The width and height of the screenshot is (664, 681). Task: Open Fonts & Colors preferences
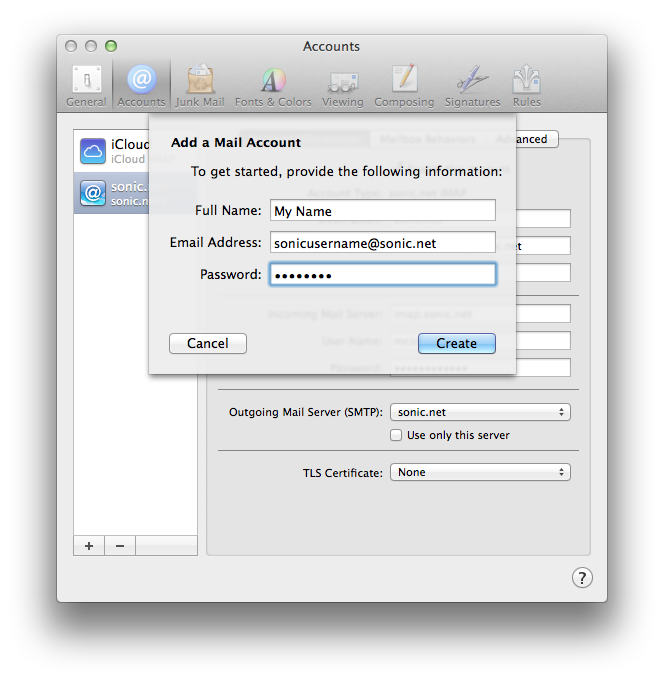(x=273, y=86)
